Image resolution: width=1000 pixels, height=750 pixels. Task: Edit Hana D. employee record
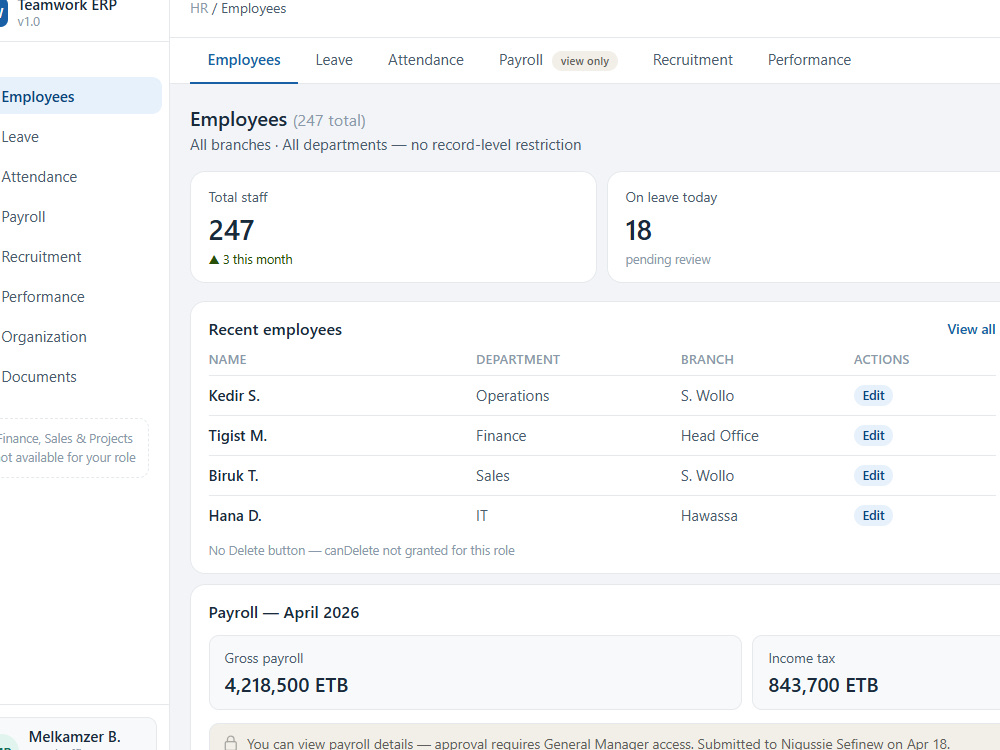pyautogui.click(x=873, y=515)
